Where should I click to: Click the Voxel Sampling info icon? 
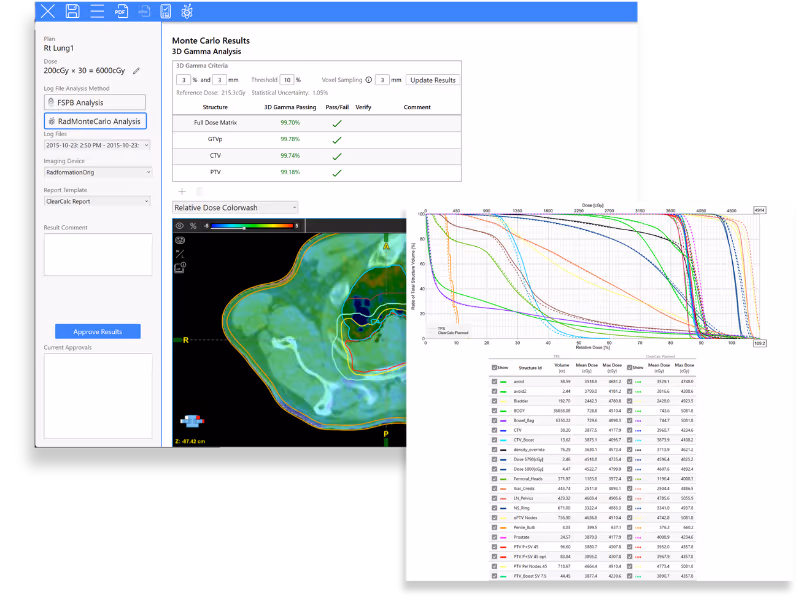tap(368, 80)
